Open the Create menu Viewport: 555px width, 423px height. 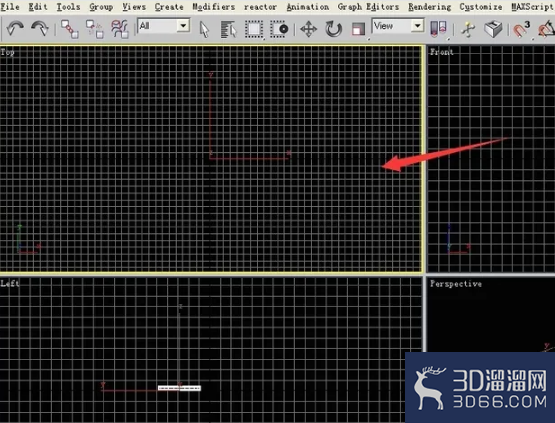[x=169, y=7]
